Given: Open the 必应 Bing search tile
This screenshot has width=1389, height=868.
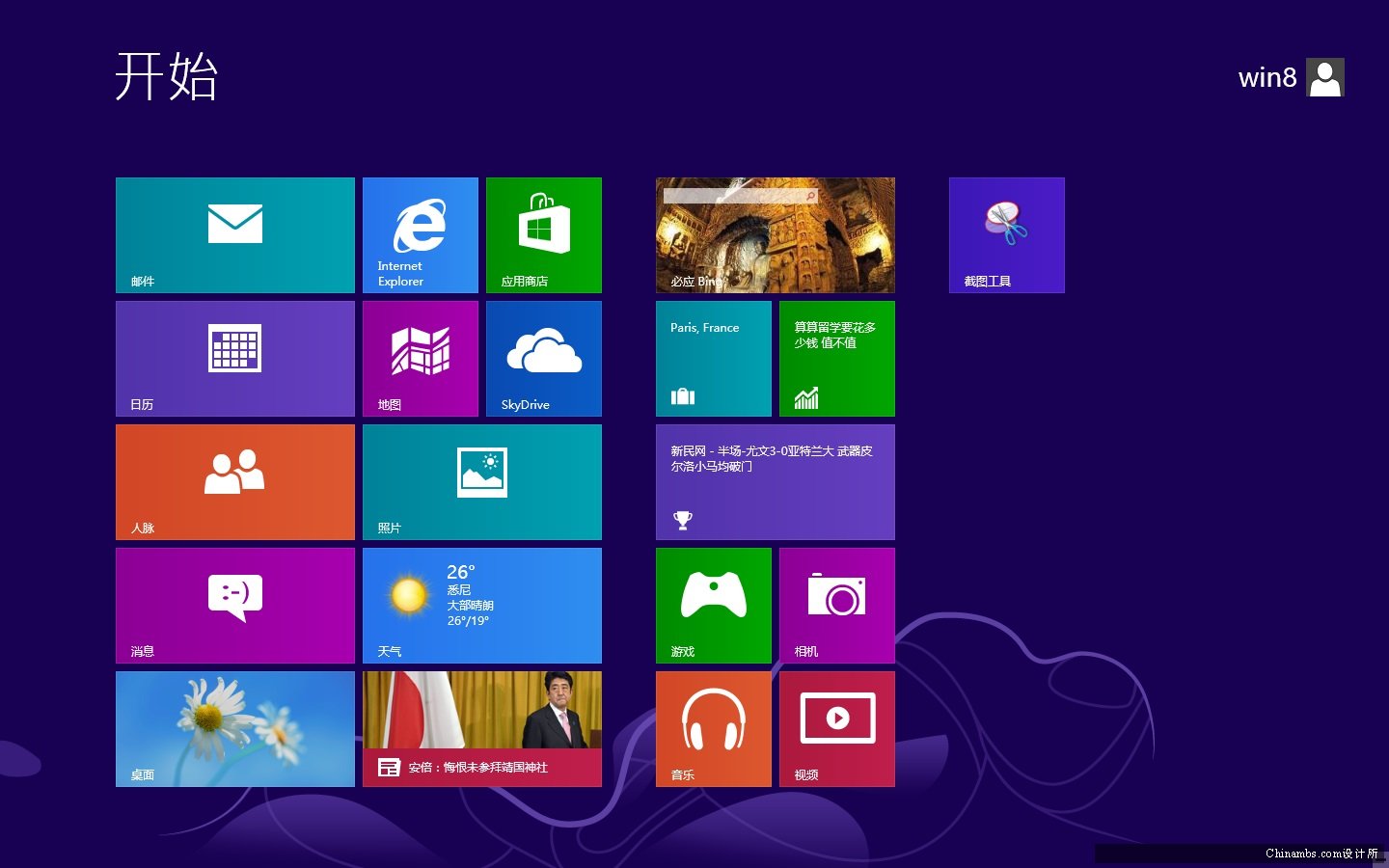Looking at the screenshot, I should (x=775, y=234).
